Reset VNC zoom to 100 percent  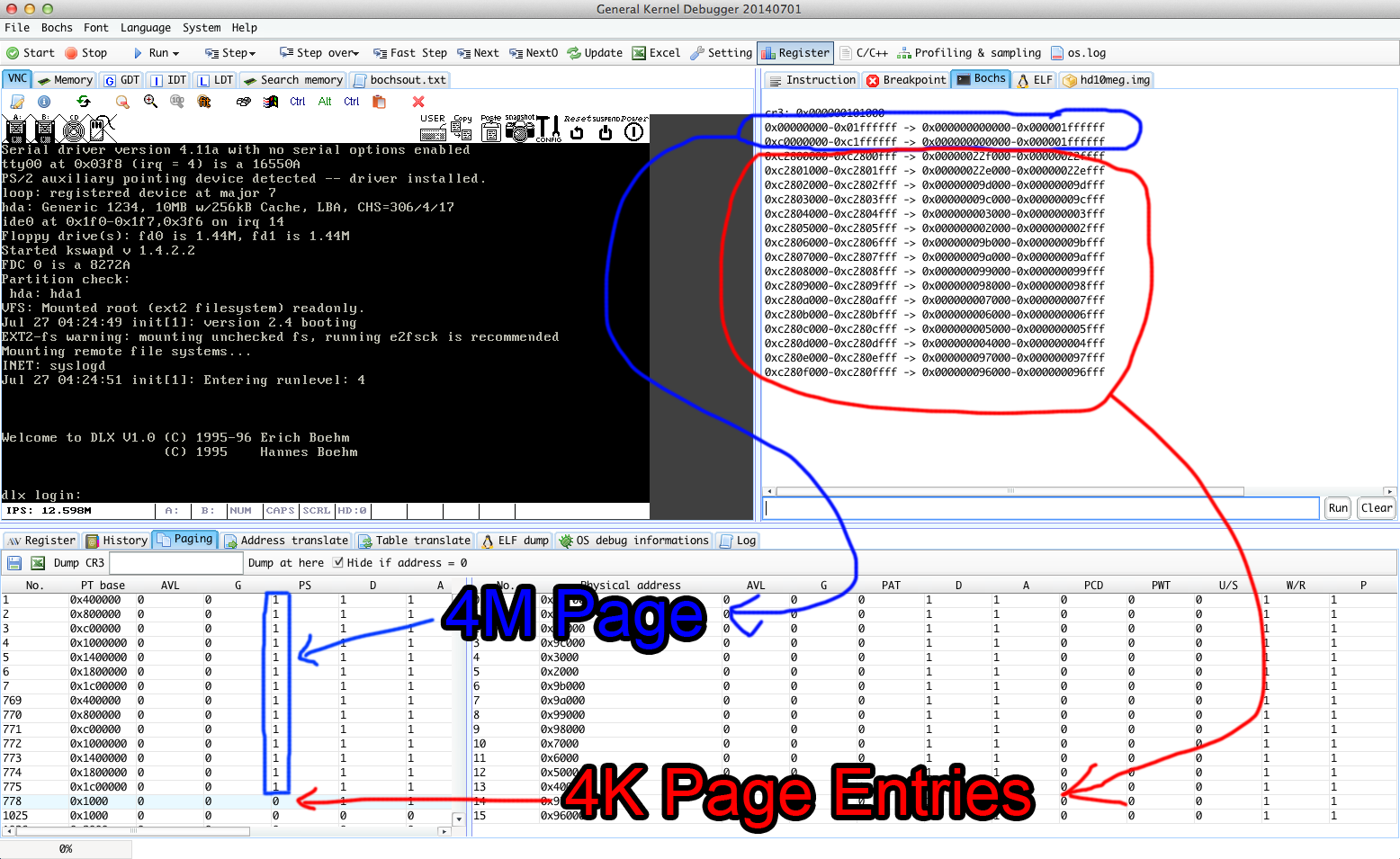[177, 102]
